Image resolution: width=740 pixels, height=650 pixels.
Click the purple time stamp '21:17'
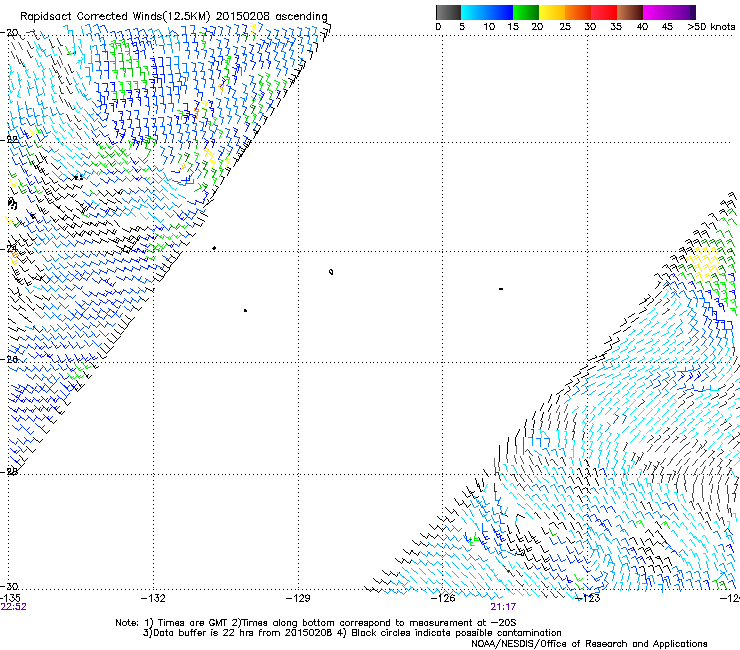[x=503, y=607]
